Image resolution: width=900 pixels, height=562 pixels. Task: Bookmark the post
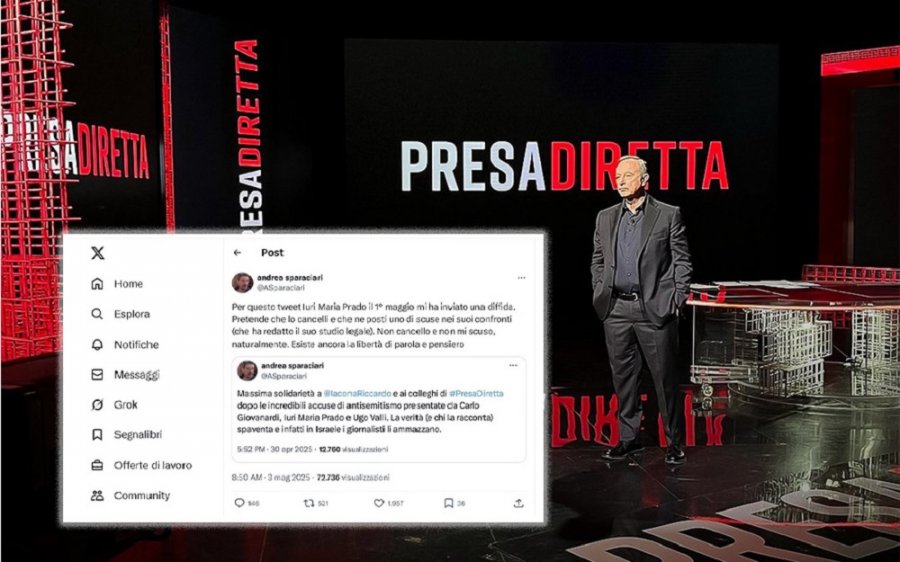[x=448, y=503]
